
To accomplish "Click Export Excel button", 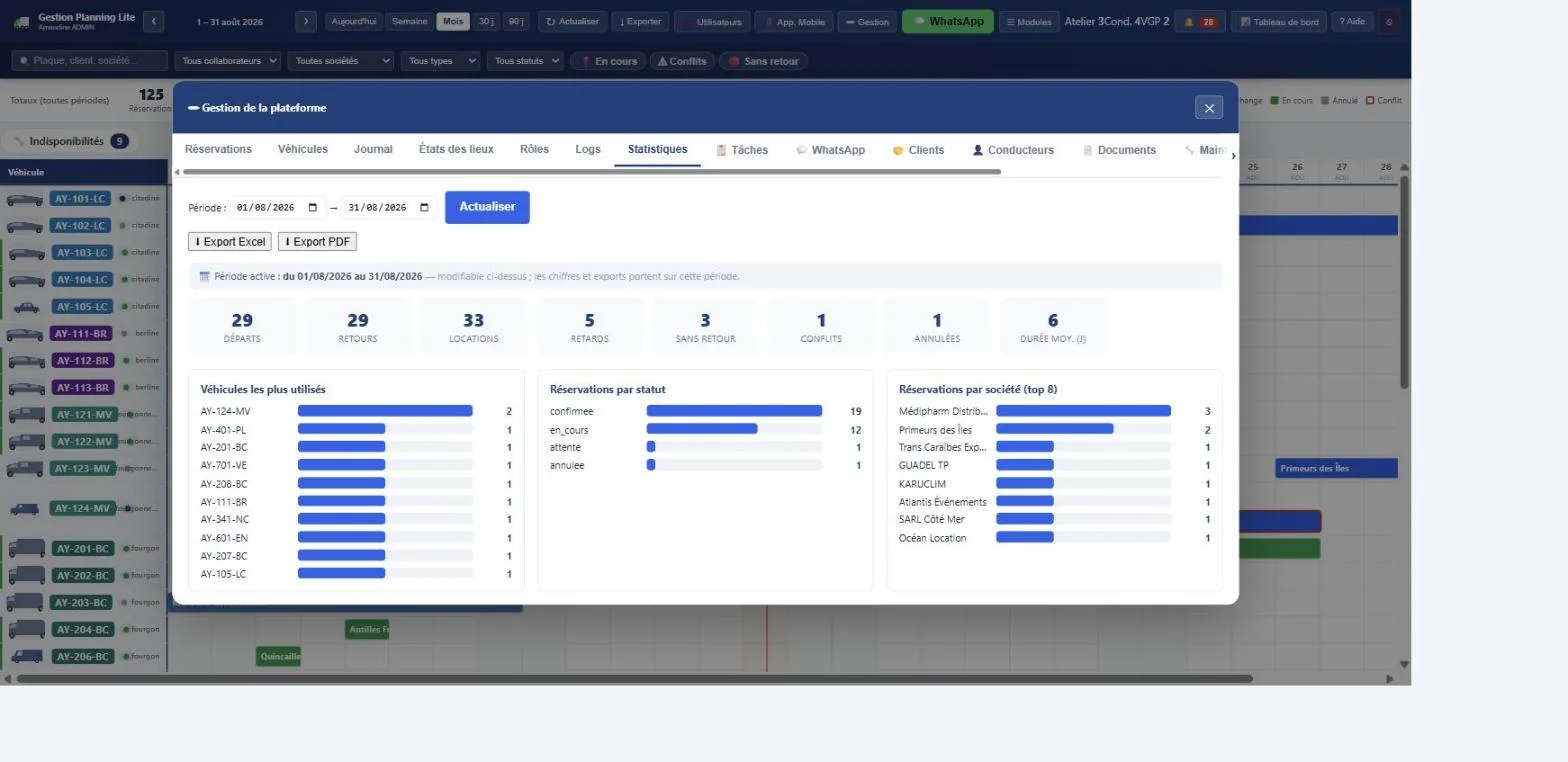I will (x=230, y=242).
